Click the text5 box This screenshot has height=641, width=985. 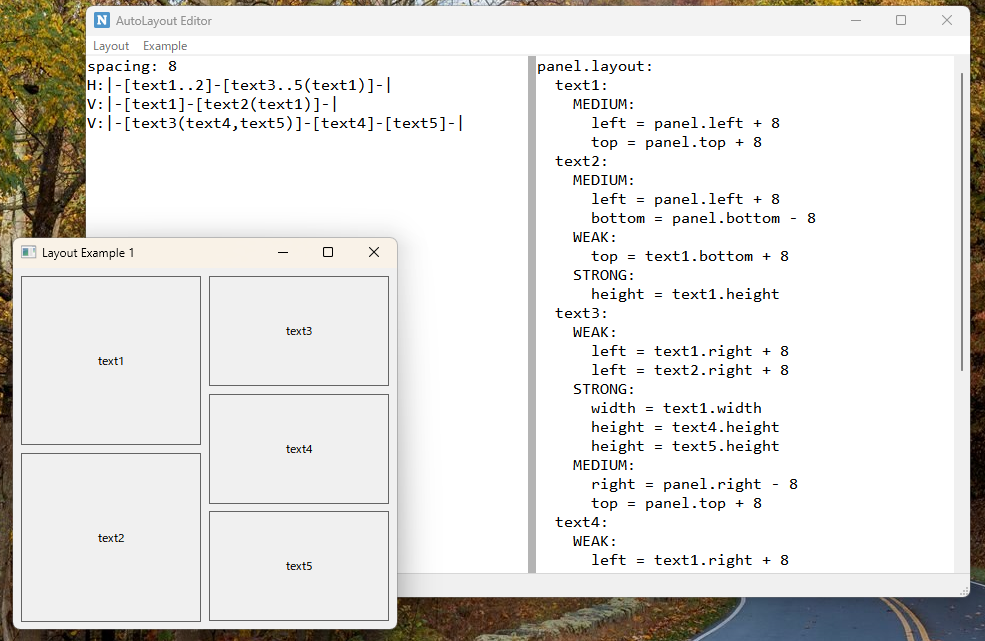(x=299, y=566)
